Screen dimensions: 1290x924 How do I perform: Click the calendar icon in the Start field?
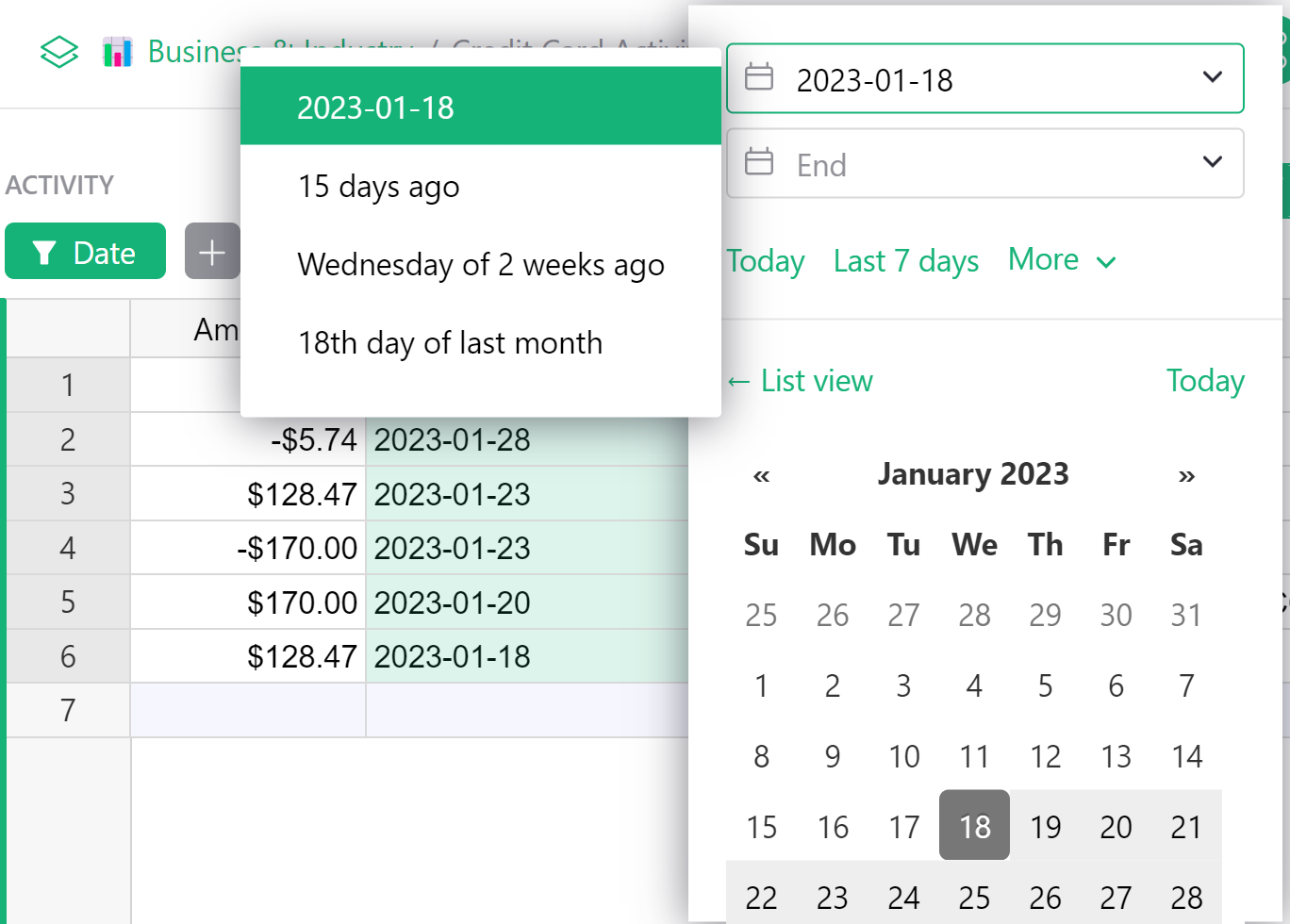tap(760, 77)
